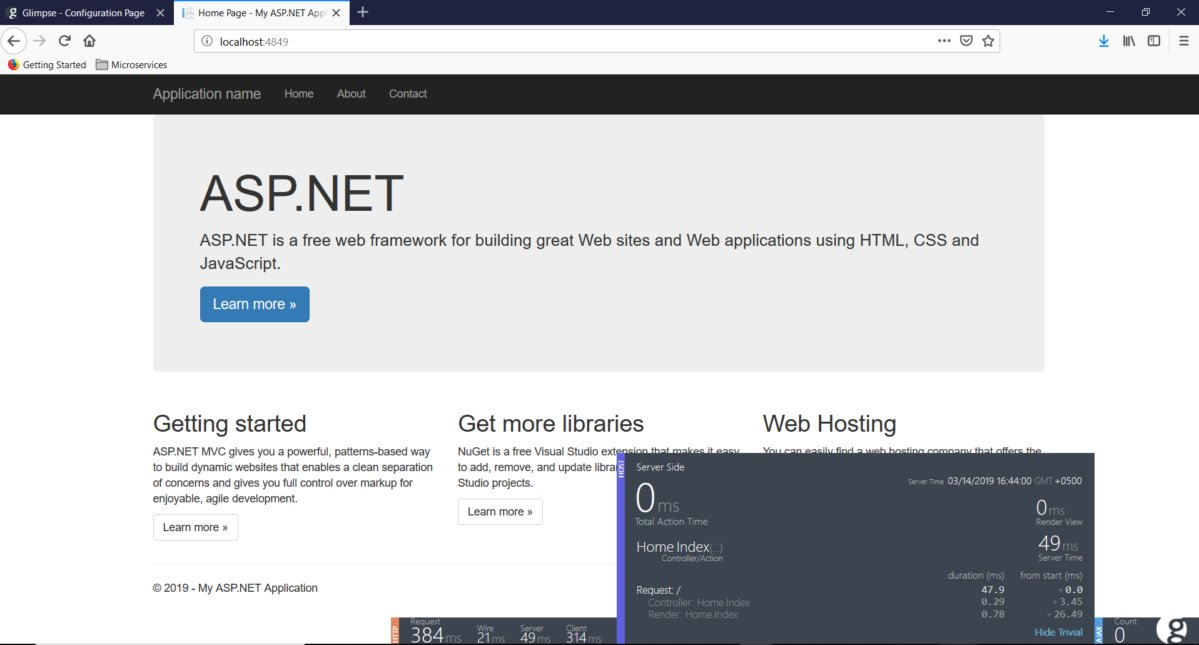Click the 47.9 duration value

pos(993,590)
